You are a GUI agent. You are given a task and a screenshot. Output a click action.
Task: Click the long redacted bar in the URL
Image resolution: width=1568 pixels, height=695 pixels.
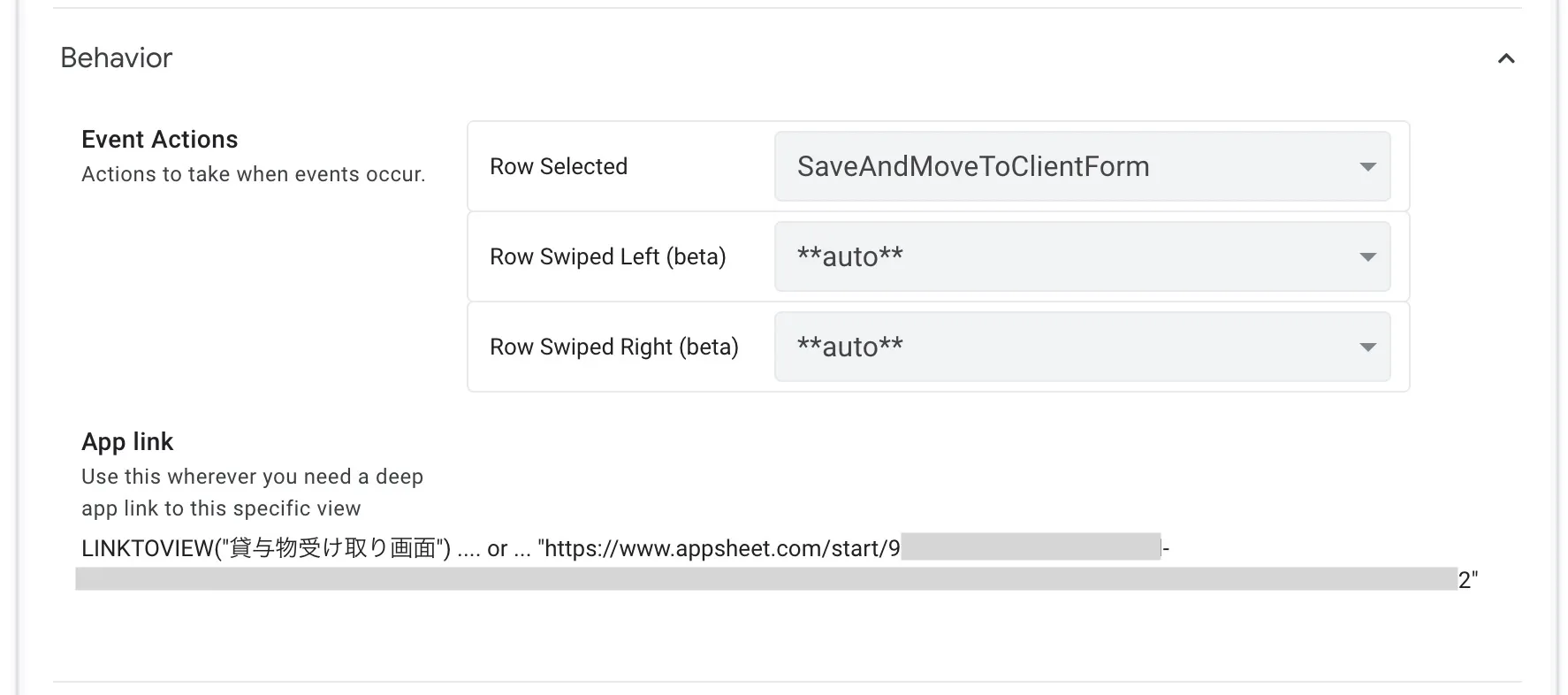[765, 579]
